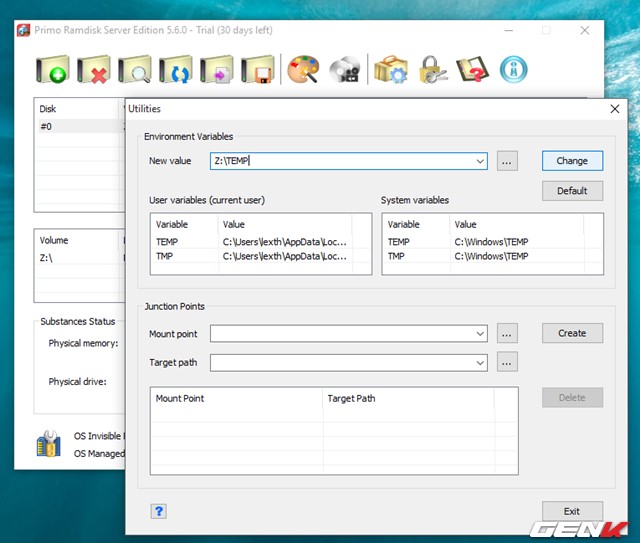Close the Primo Ramdisk main window
Image resolution: width=640 pixels, height=543 pixels.
(x=584, y=30)
